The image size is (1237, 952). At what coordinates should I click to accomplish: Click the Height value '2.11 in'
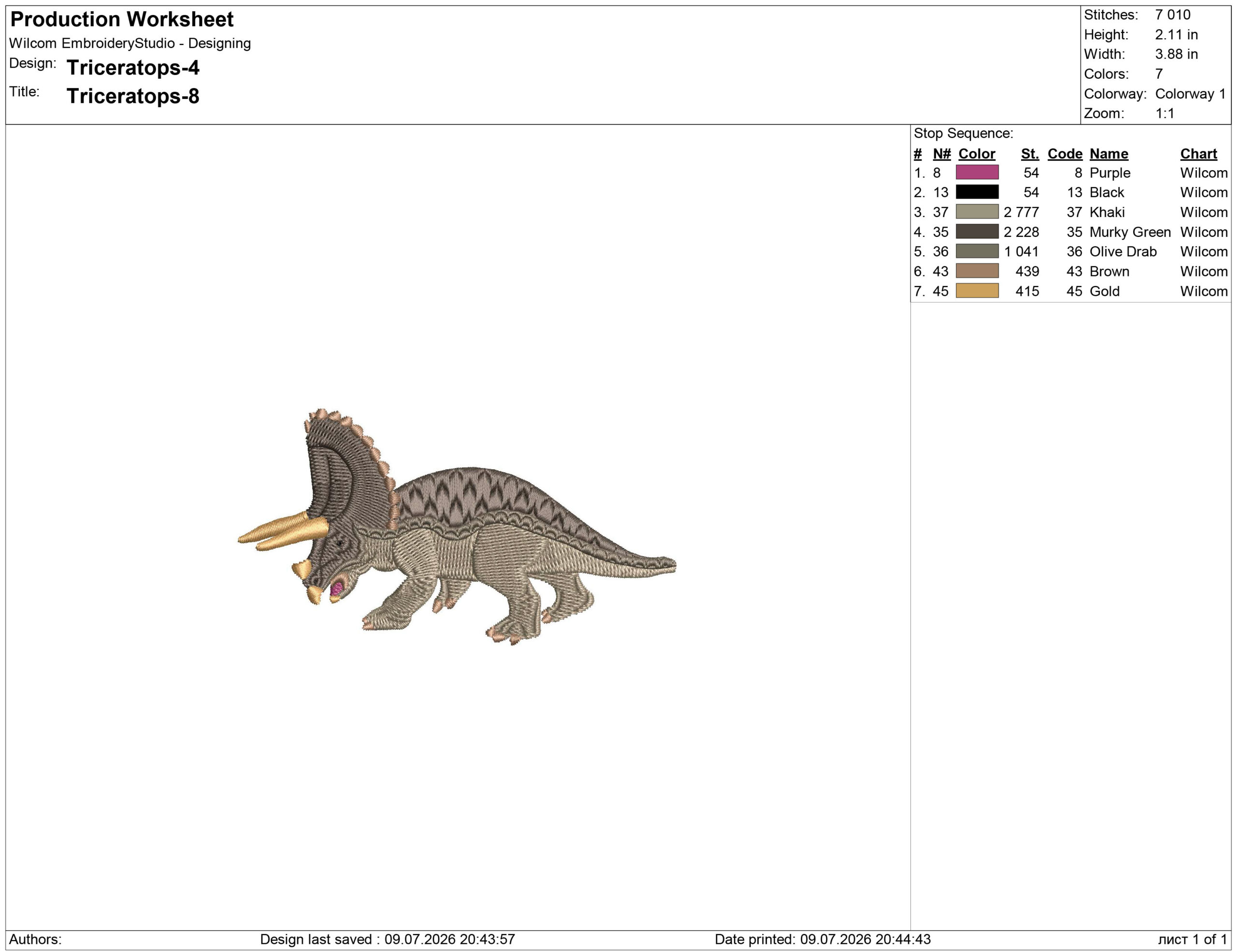(1177, 34)
